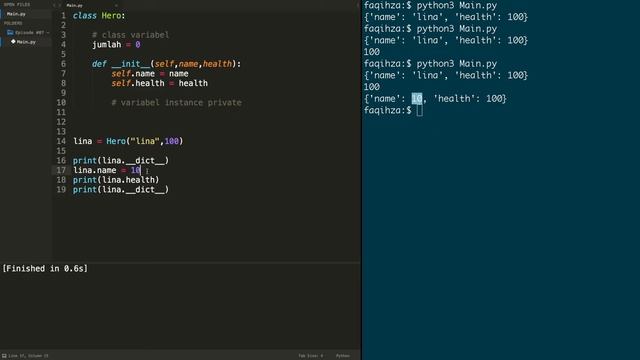Click 'lina.name = 10' on line 17

pos(107,171)
